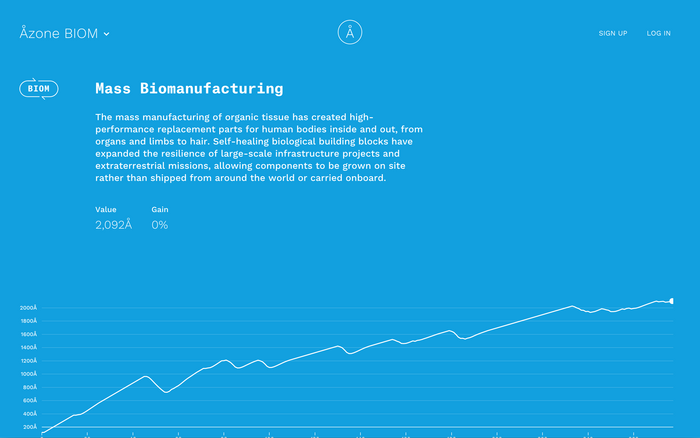This screenshot has width=700, height=438.
Task: Click the 1400Å gridline label
Action: point(29,347)
